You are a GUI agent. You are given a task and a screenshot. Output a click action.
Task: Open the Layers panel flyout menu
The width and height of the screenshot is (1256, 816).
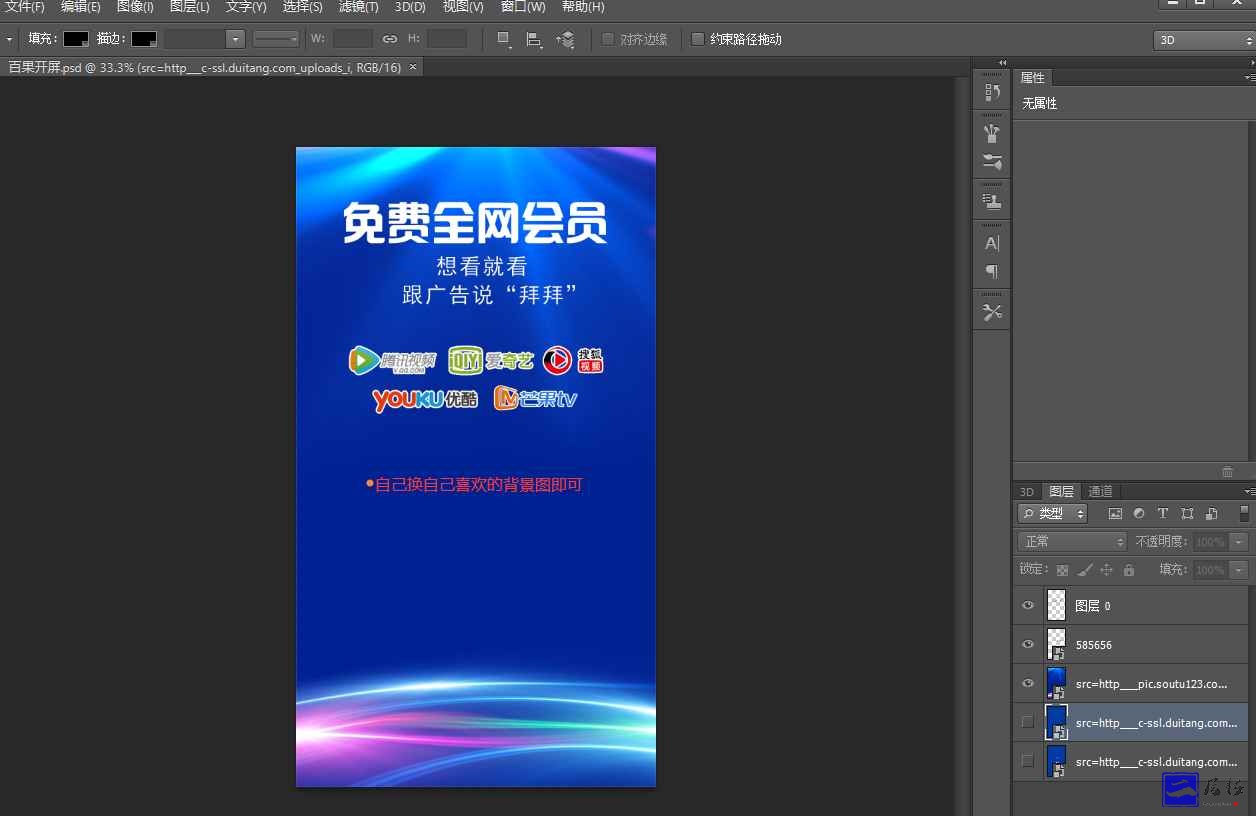click(x=1249, y=491)
